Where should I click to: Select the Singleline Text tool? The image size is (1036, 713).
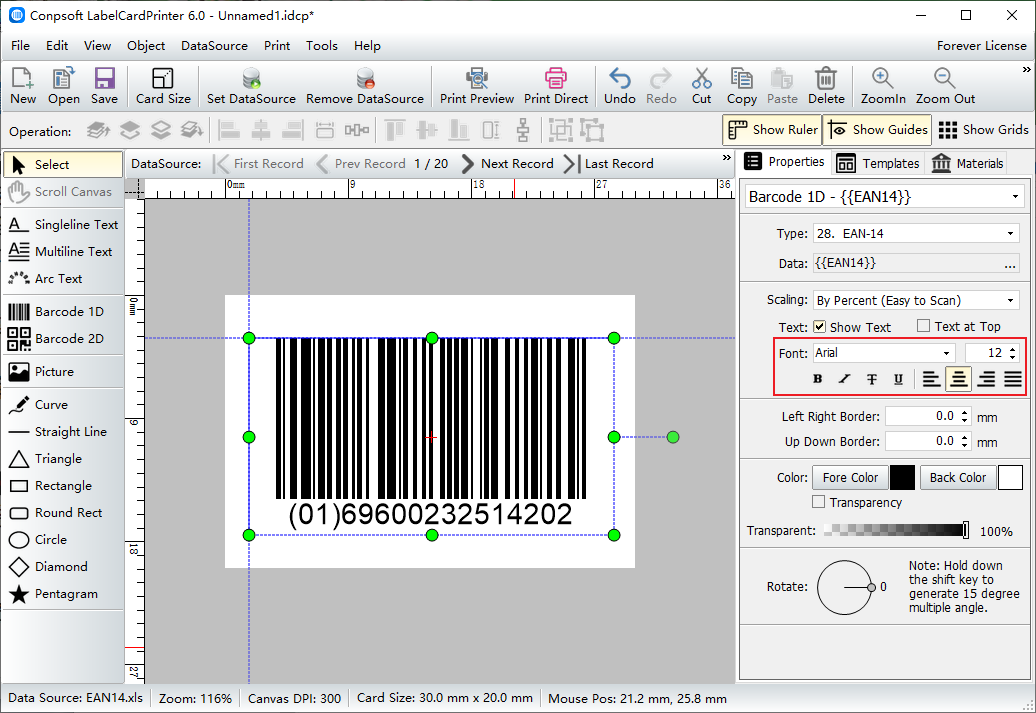63,225
